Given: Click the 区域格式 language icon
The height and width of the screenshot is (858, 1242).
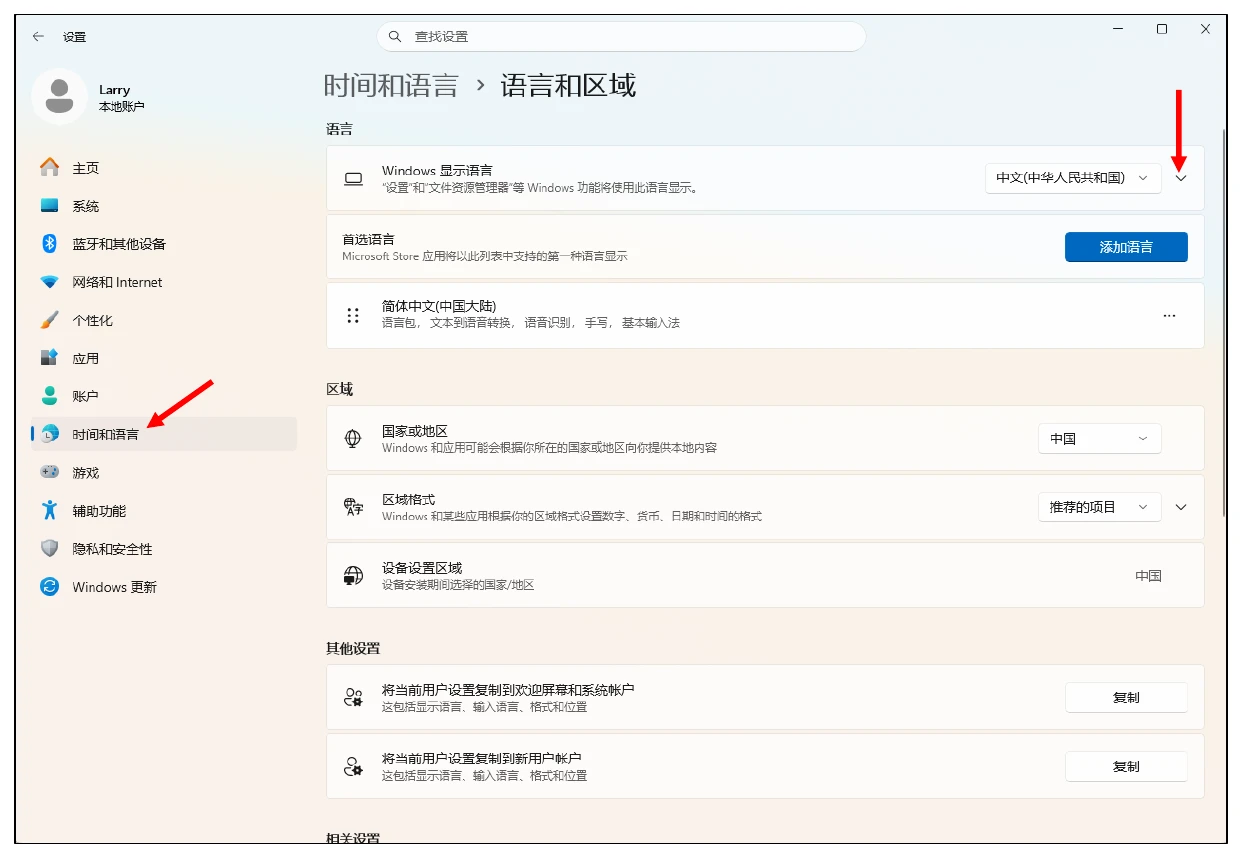Looking at the screenshot, I should [x=353, y=507].
